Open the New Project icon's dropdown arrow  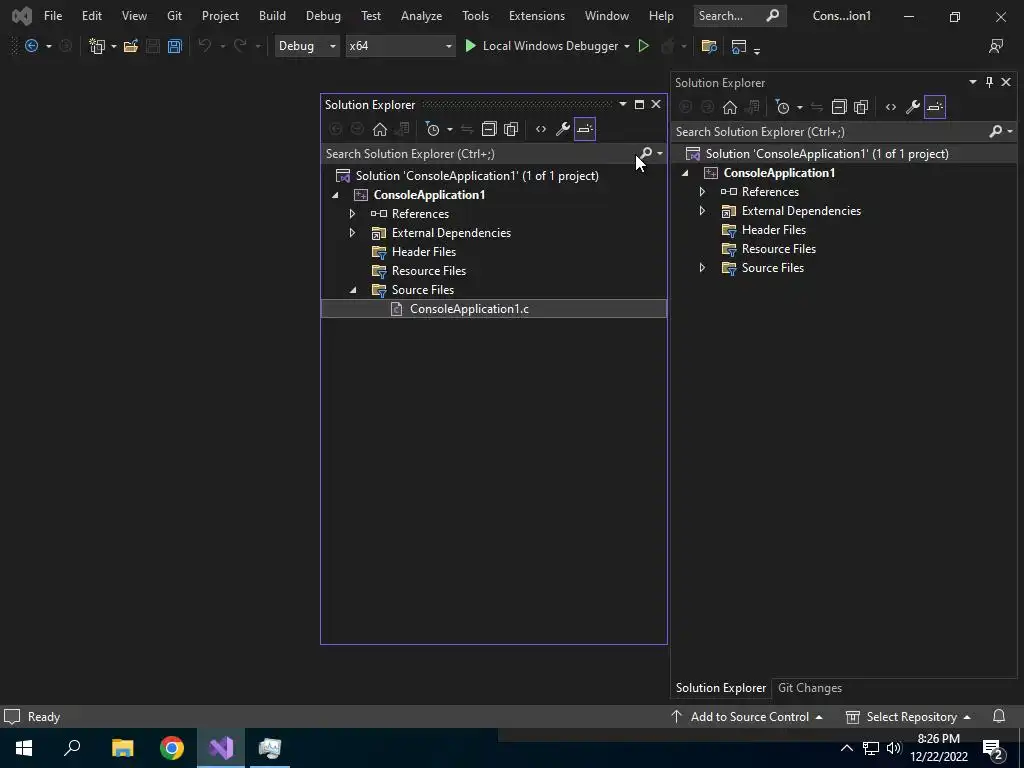tap(114, 46)
